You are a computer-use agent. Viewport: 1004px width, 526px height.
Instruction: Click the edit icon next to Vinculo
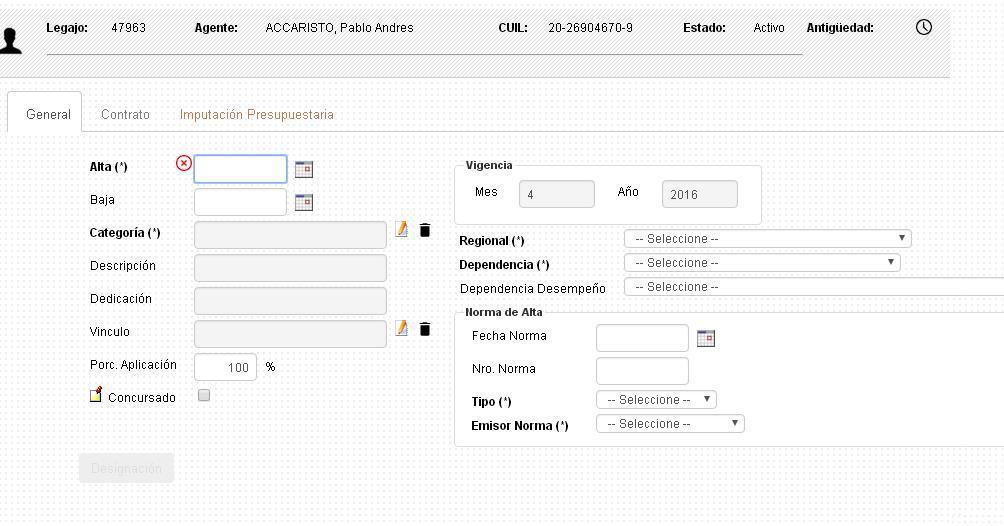[x=401, y=328]
